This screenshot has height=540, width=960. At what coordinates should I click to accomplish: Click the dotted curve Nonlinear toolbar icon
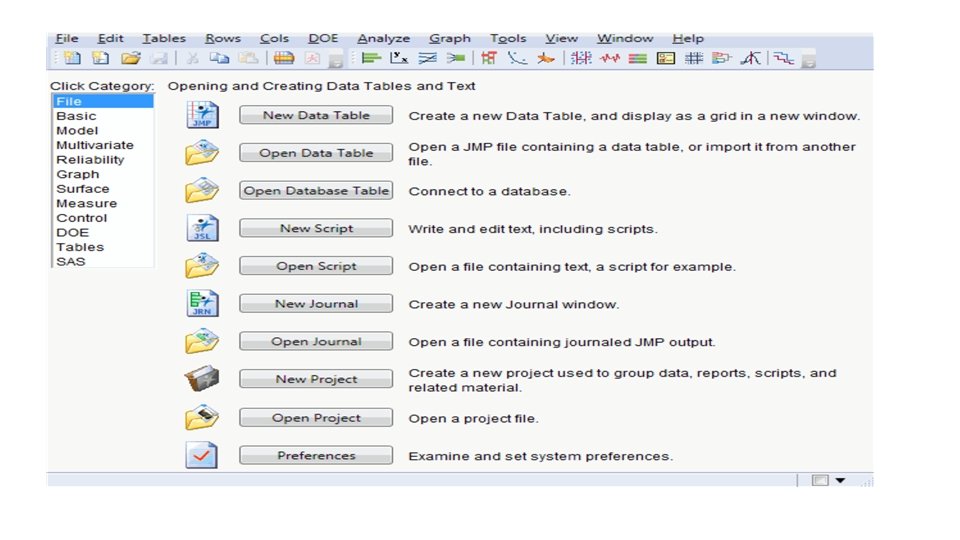[517, 58]
